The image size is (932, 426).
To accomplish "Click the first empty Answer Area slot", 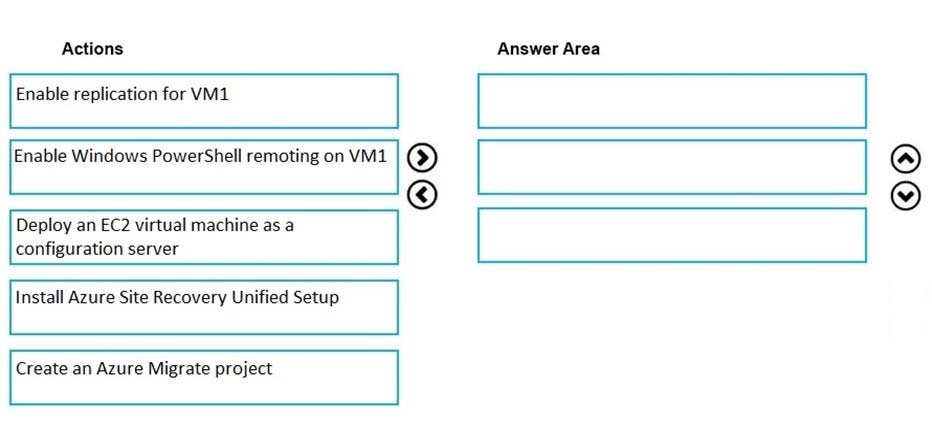I will pyautogui.click(x=672, y=101).
